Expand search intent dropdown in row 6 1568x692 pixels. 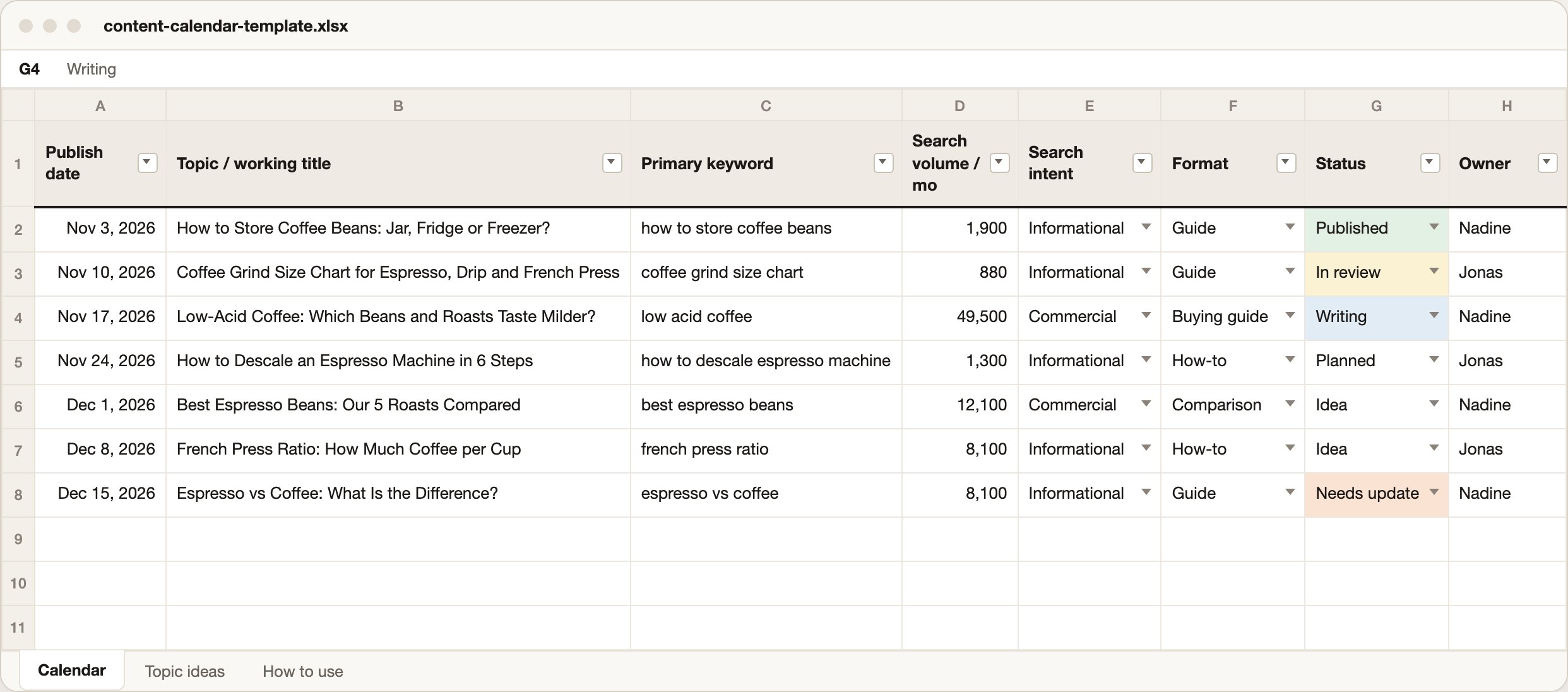[1146, 404]
